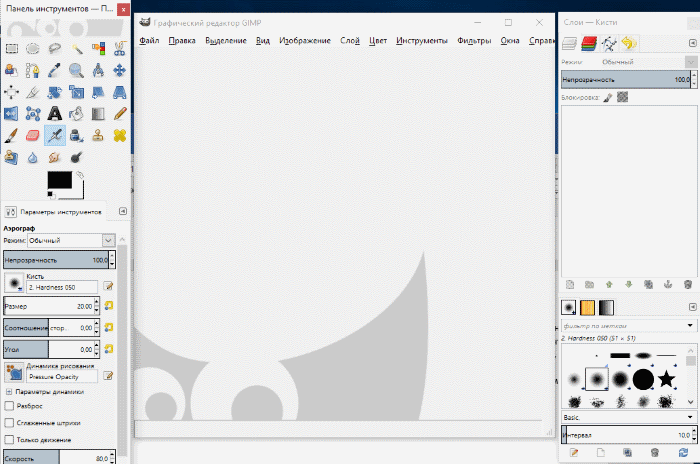Select the Fuzzy Select magic wand tool
Viewport: 700px width, 464px height.
tap(77, 48)
